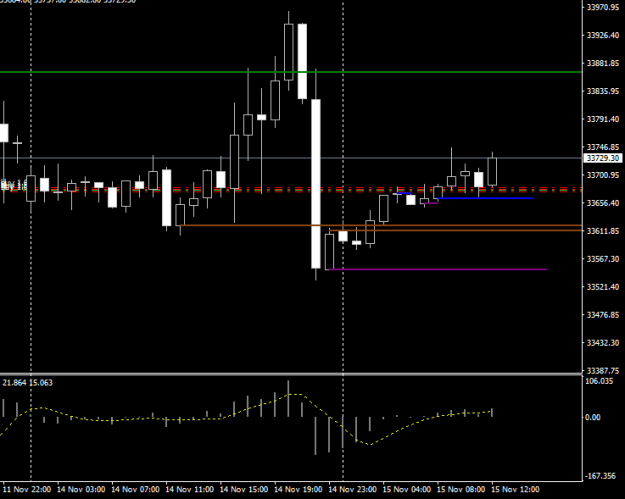Image resolution: width=625 pixels, height=499 pixels.
Task: Select the long purple horizontal line near 33567.30
Action: [x=437, y=269]
